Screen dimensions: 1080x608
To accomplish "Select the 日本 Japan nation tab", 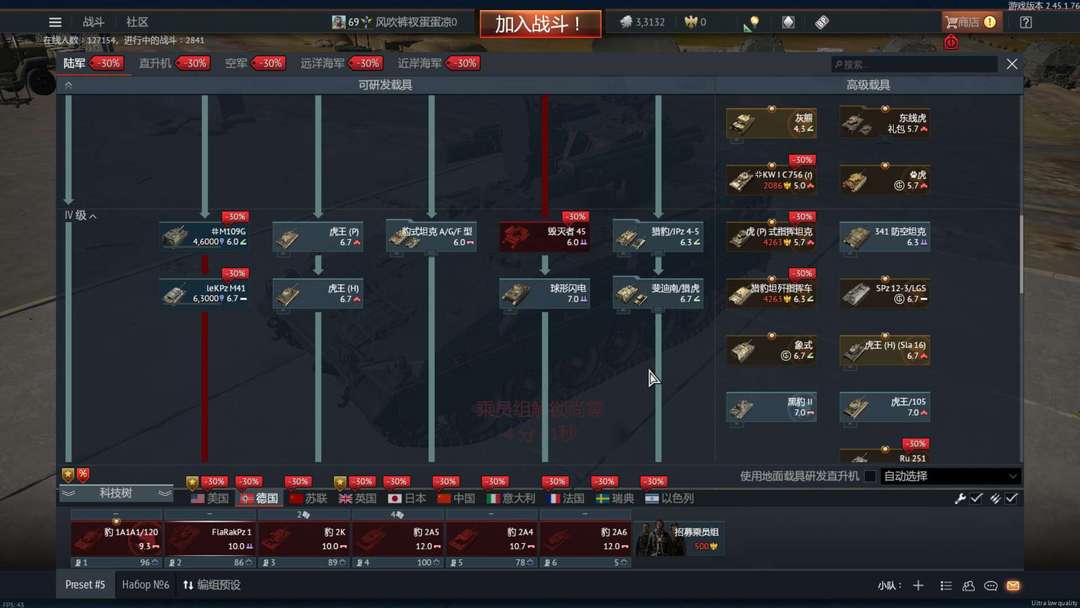I will point(407,498).
